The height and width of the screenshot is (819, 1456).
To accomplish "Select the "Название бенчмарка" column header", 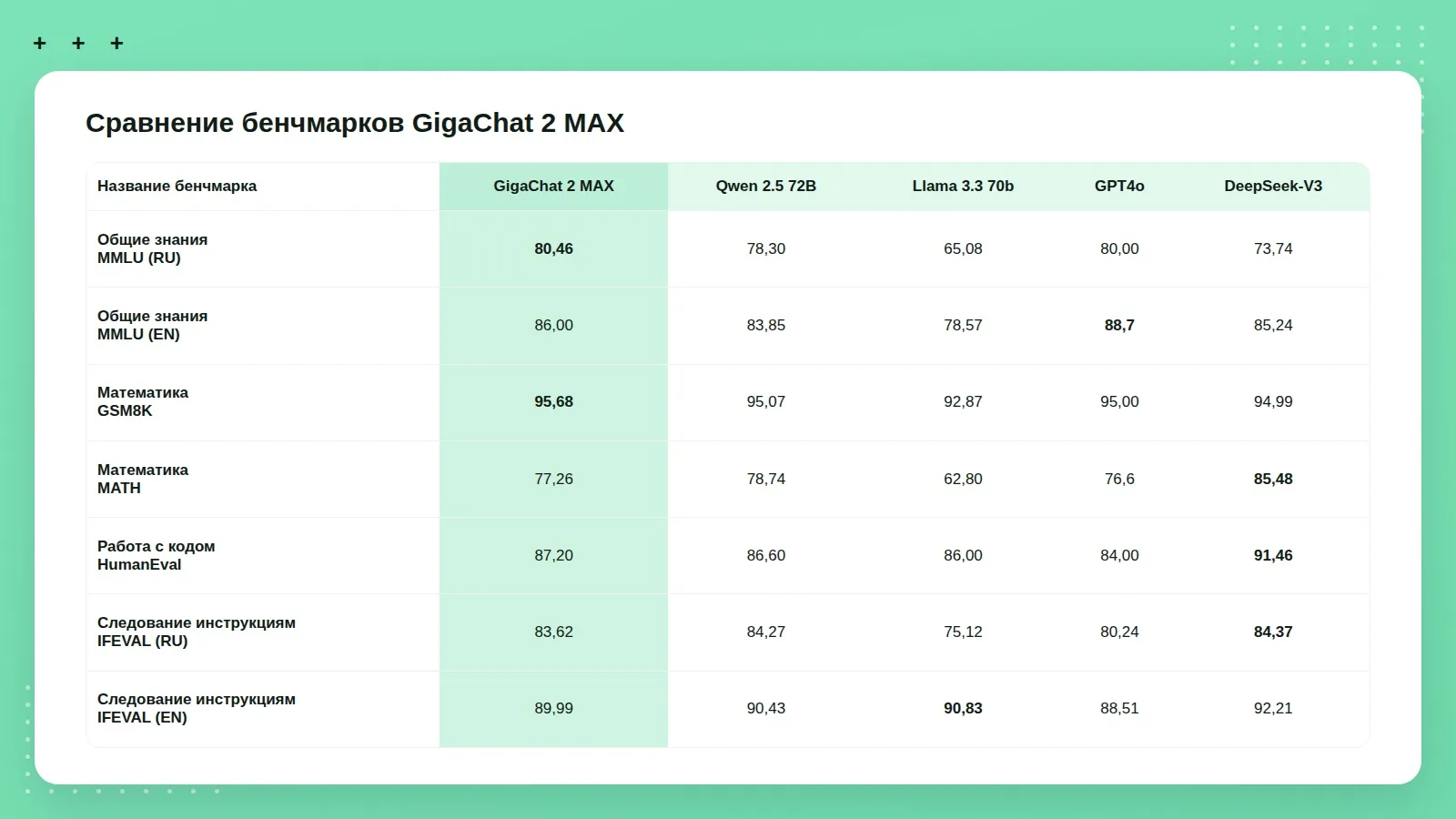I will 177,186.
